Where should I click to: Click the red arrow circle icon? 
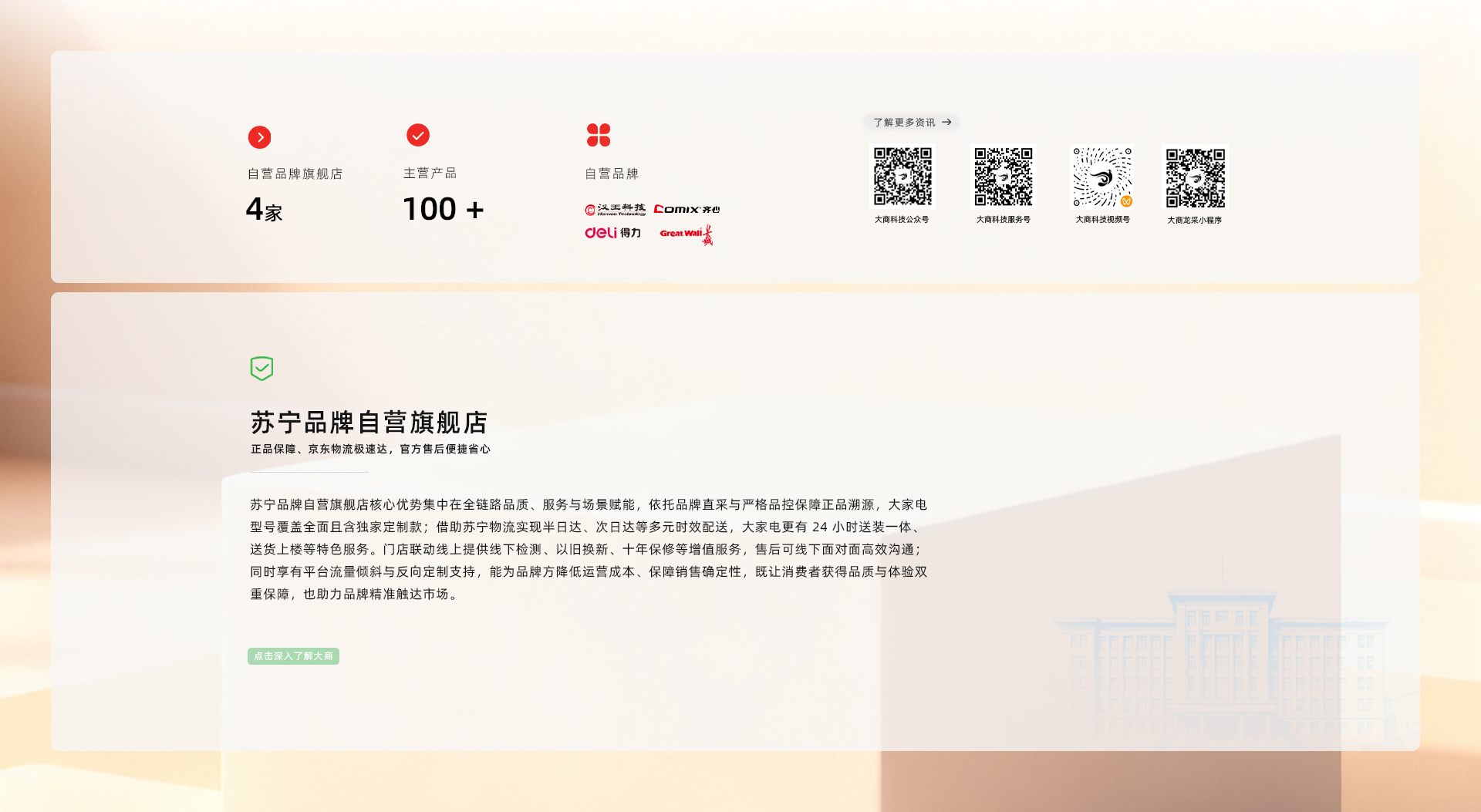[x=259, y=137]
